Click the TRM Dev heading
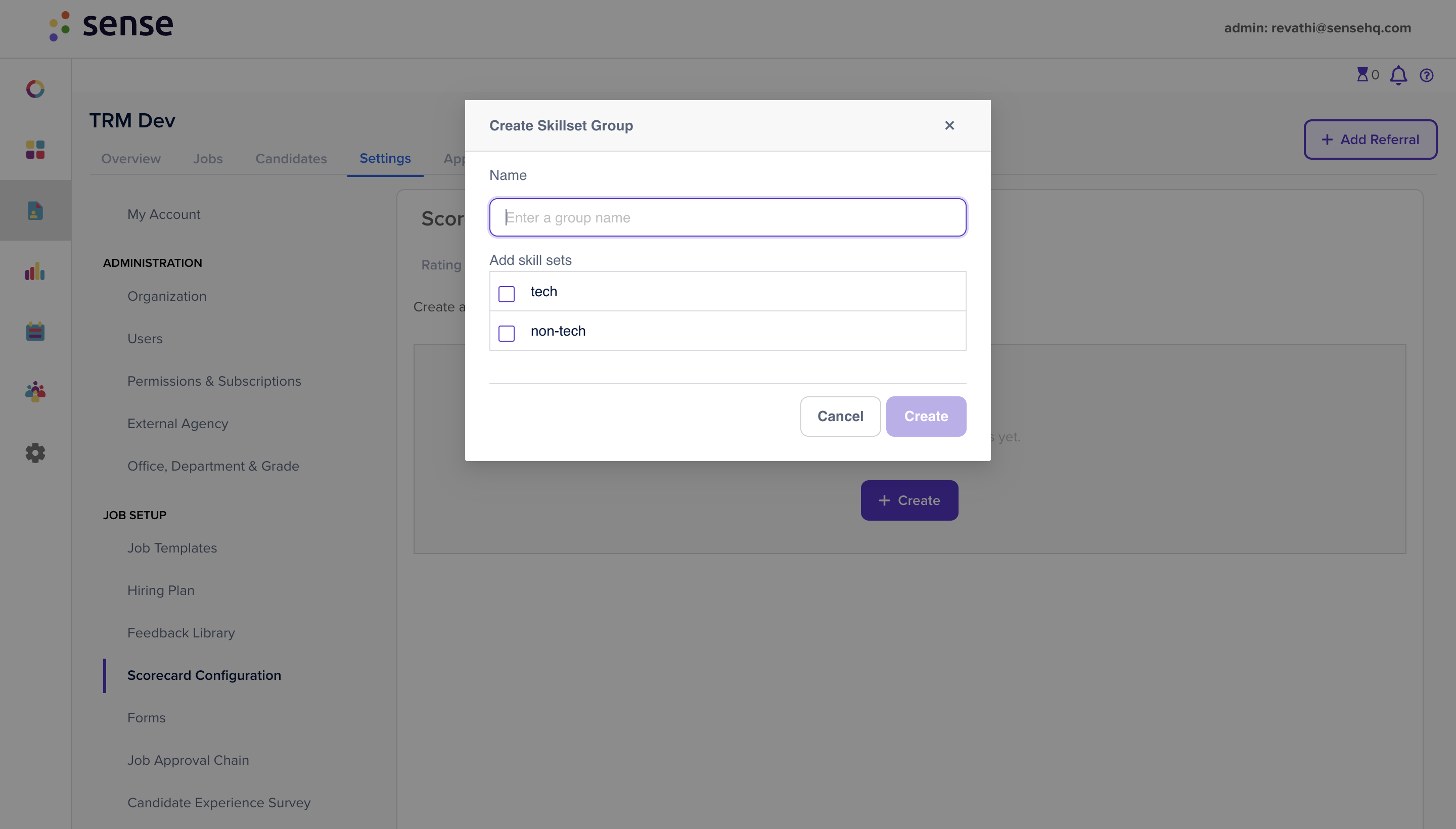 [132, 120]
